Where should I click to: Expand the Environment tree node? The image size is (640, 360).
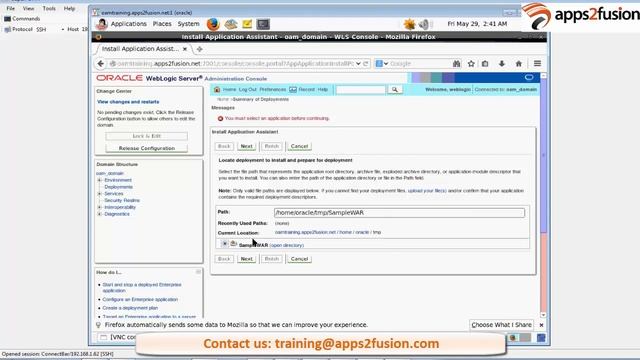pos(100,180)
